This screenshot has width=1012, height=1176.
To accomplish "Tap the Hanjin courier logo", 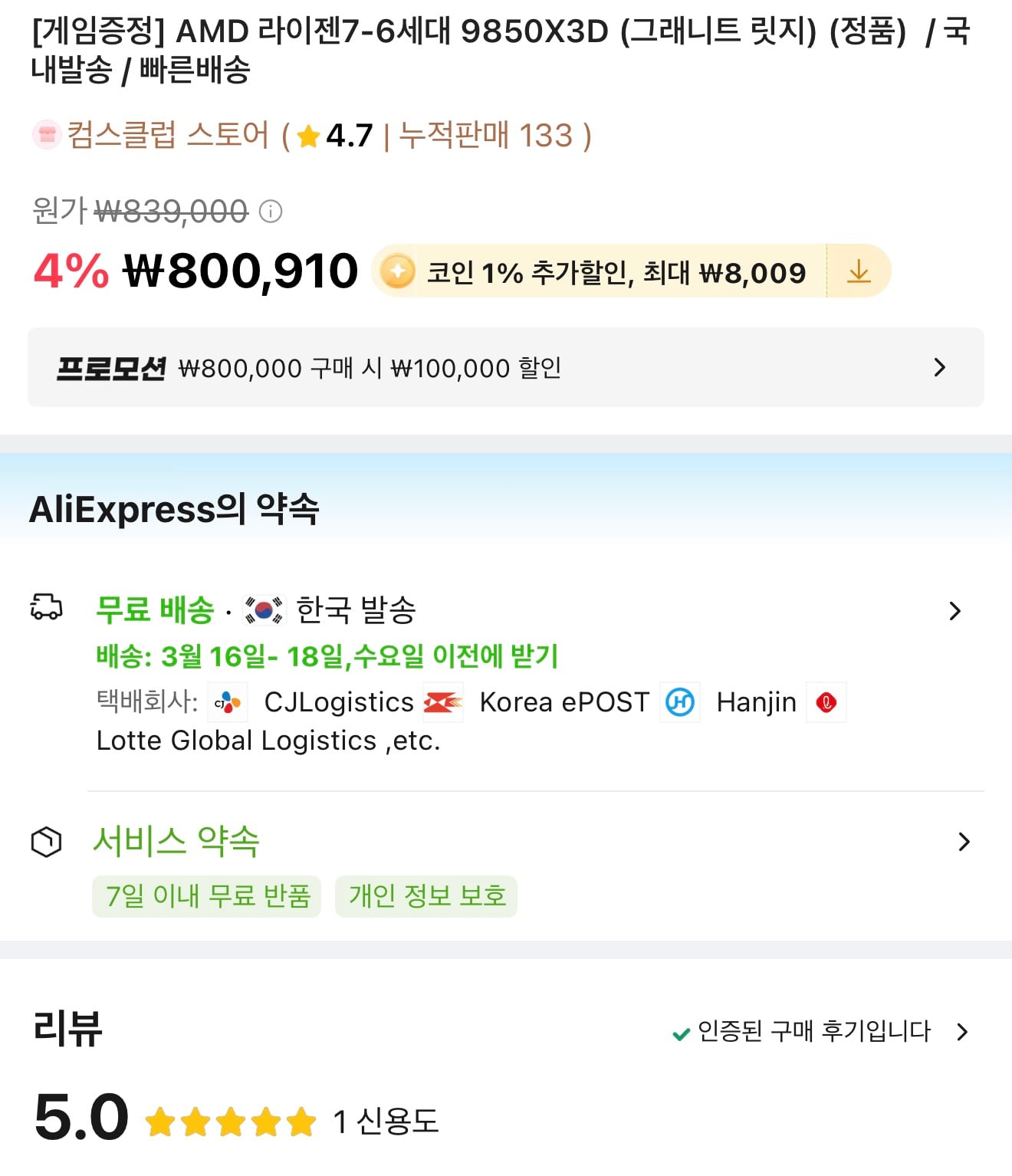I will coord(680,702).
